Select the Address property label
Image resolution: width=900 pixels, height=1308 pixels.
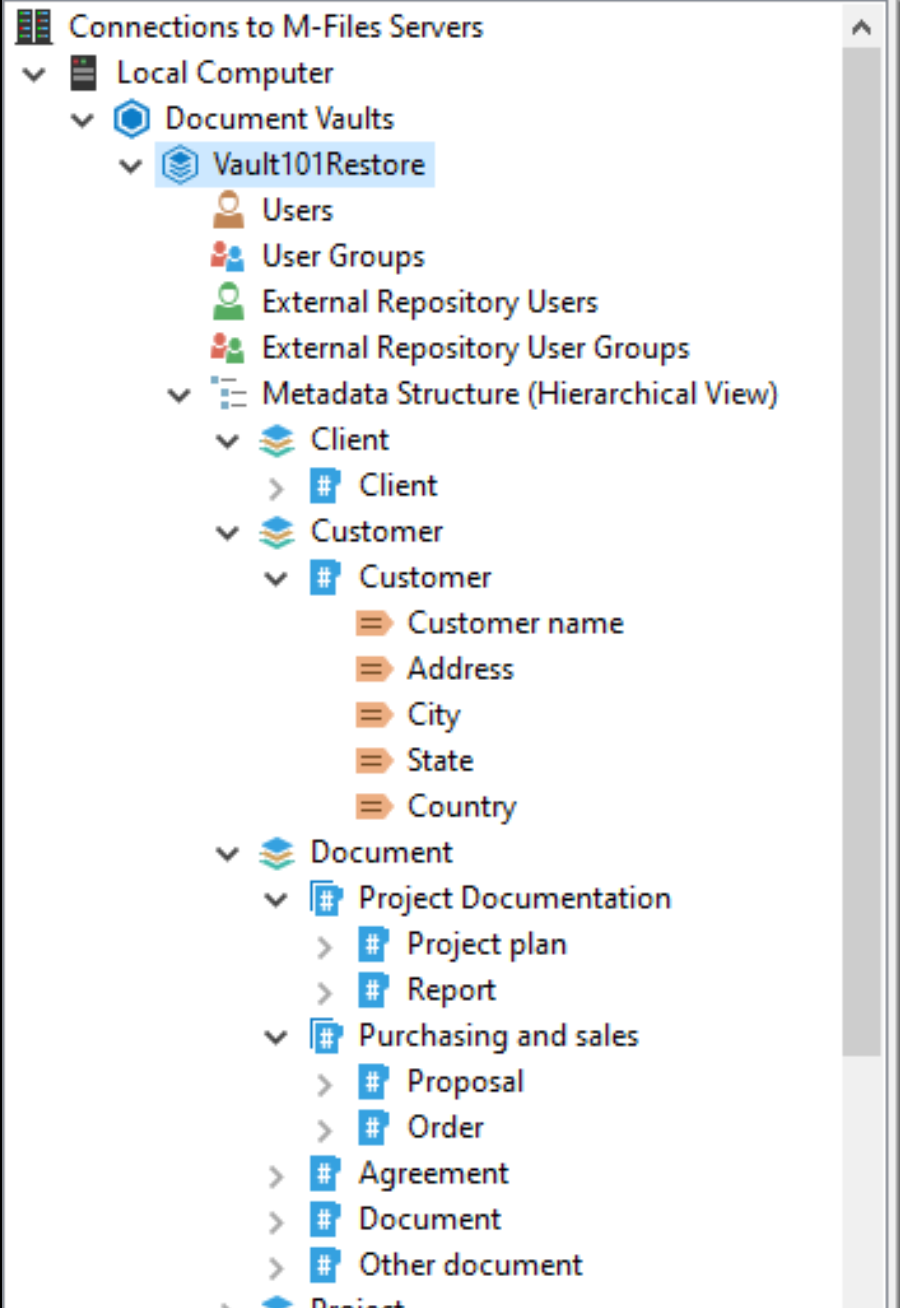460,669
